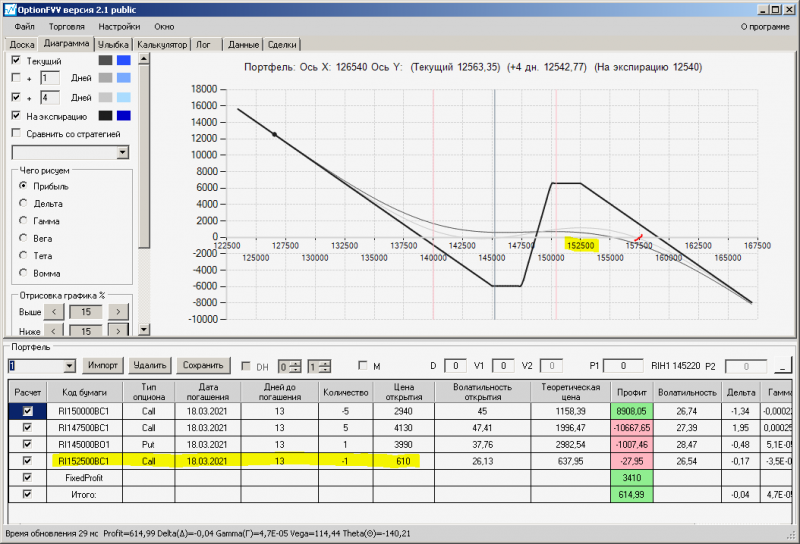Image resolution: width=800 pixels, height=544 pixels.
Task: Pick blue swatch for Текущий
Action: (124, 60)
